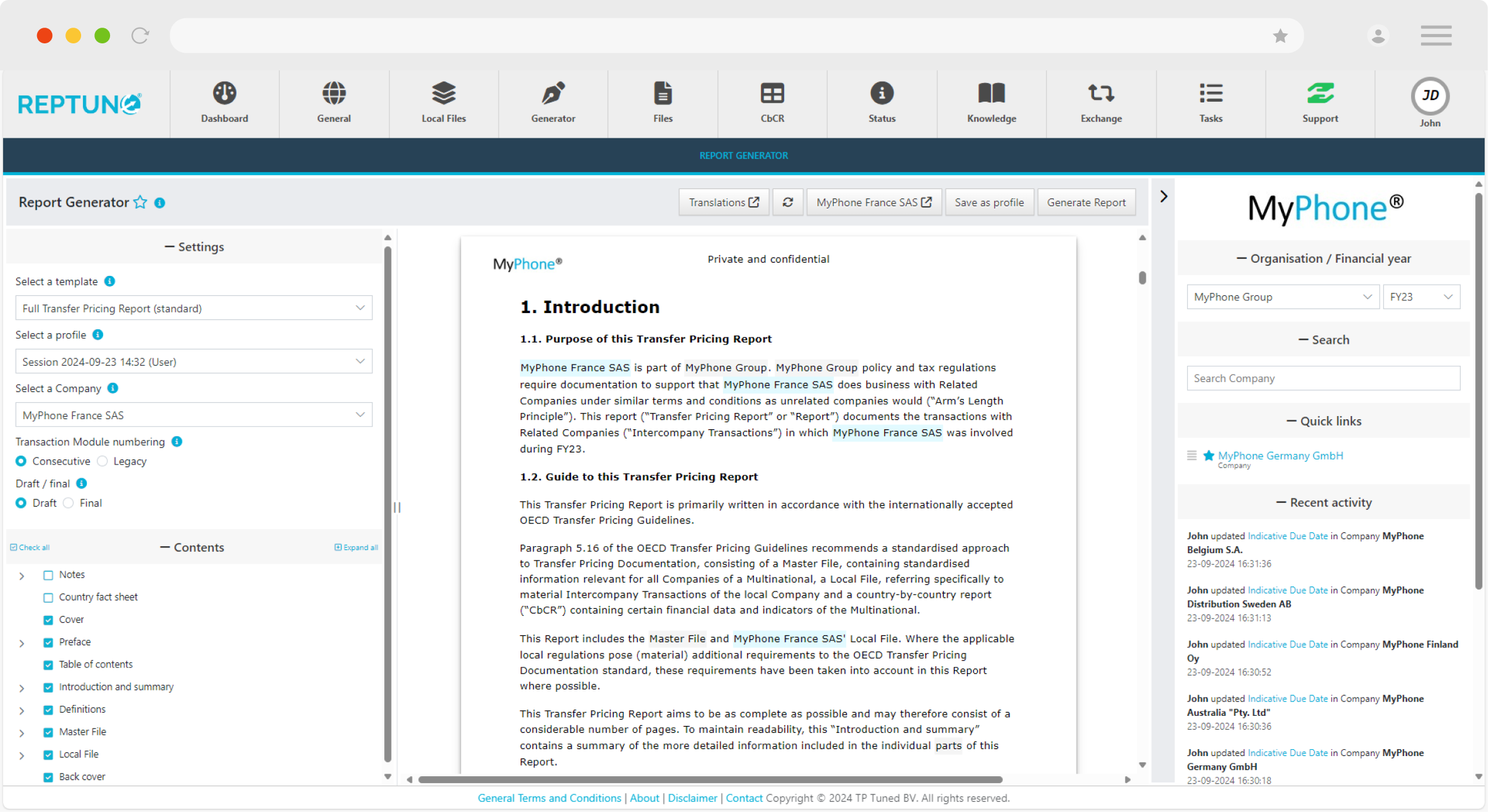
Task: Click the report preview horizontal scrollbar
Action: (710, 780)
